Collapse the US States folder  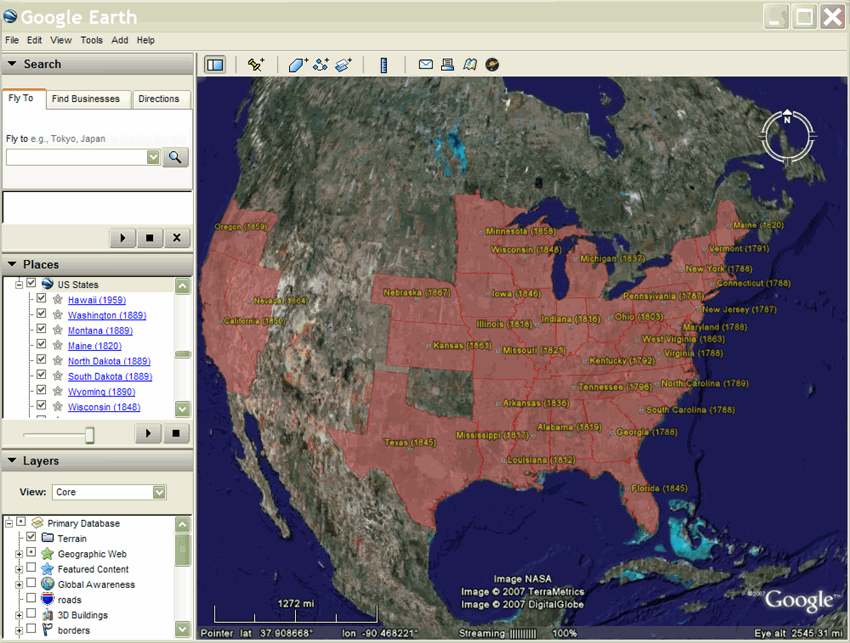[x=19, y=285]
